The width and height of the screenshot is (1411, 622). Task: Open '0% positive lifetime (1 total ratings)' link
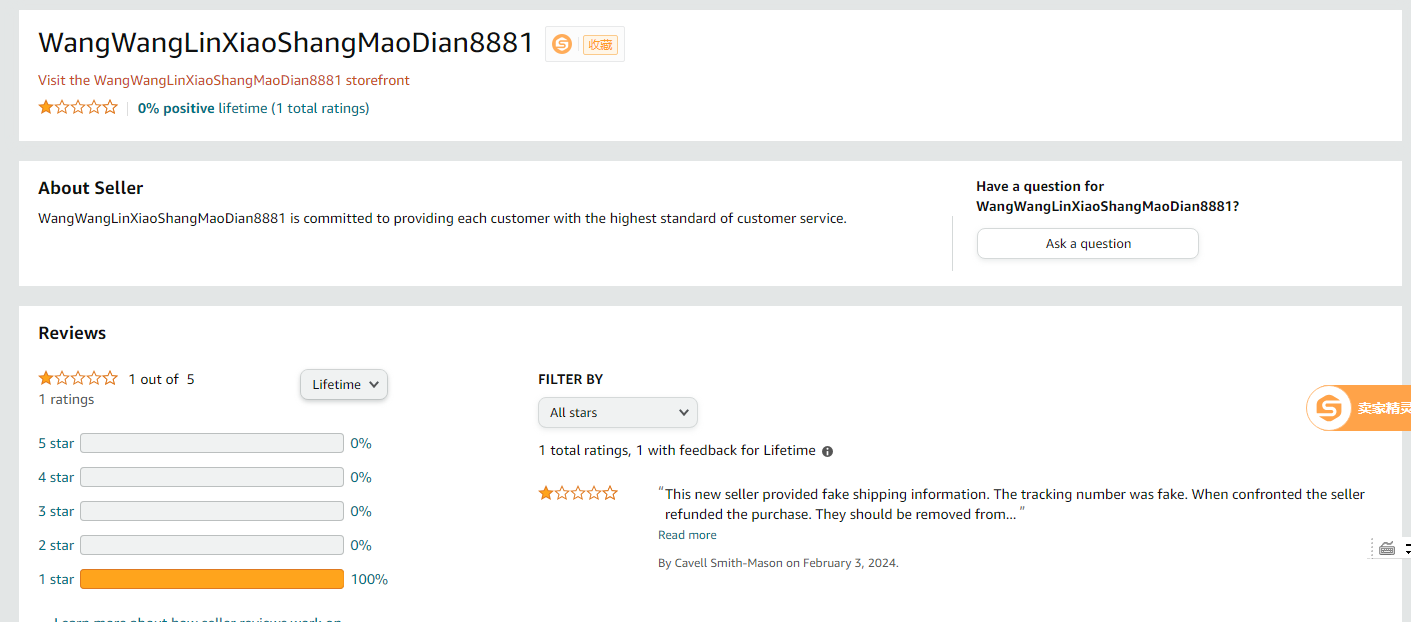click(253, 108)
